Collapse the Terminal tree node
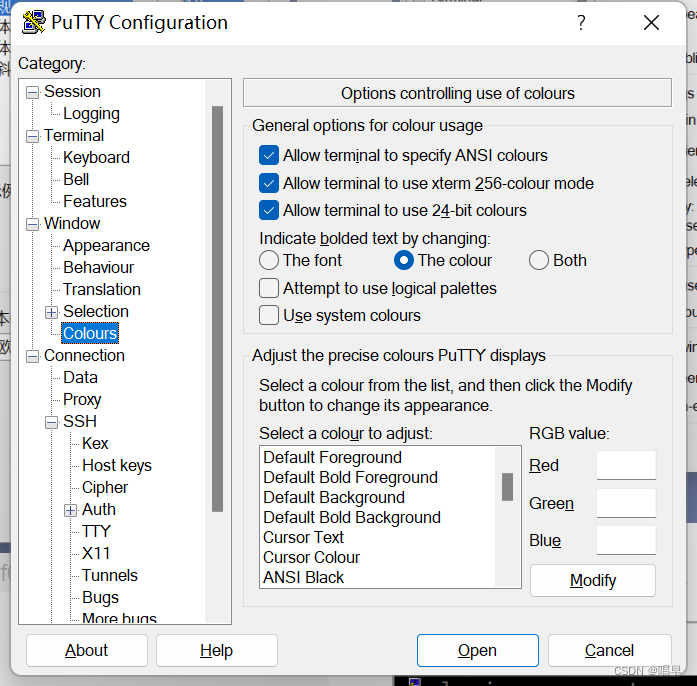 [x=32, y=136]
